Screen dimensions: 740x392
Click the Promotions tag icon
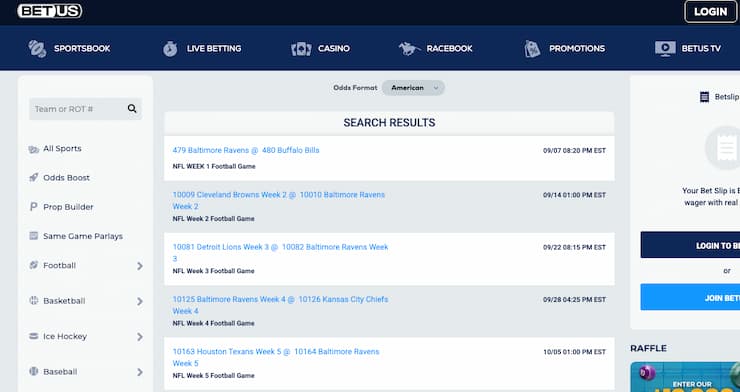(x=532, y=49)
